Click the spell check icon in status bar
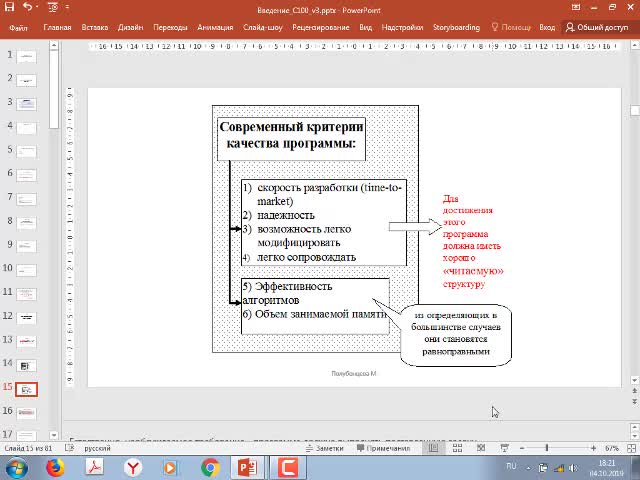640x480 pixels. click(69, 448)
